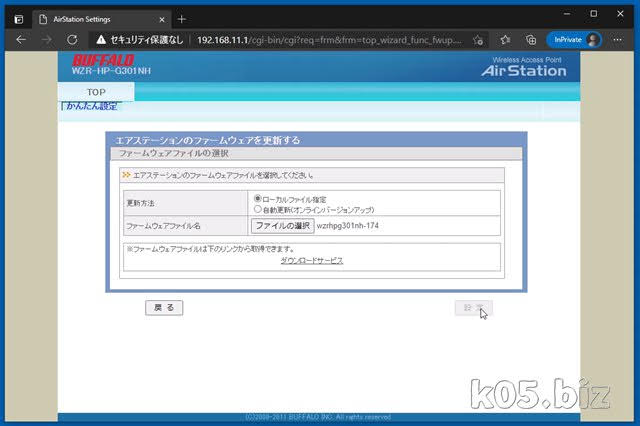Image resolution: width=640 pixels, height=426 pixels.
Task: Click the BUFFALO logo
Action: [x=103, y=60]
